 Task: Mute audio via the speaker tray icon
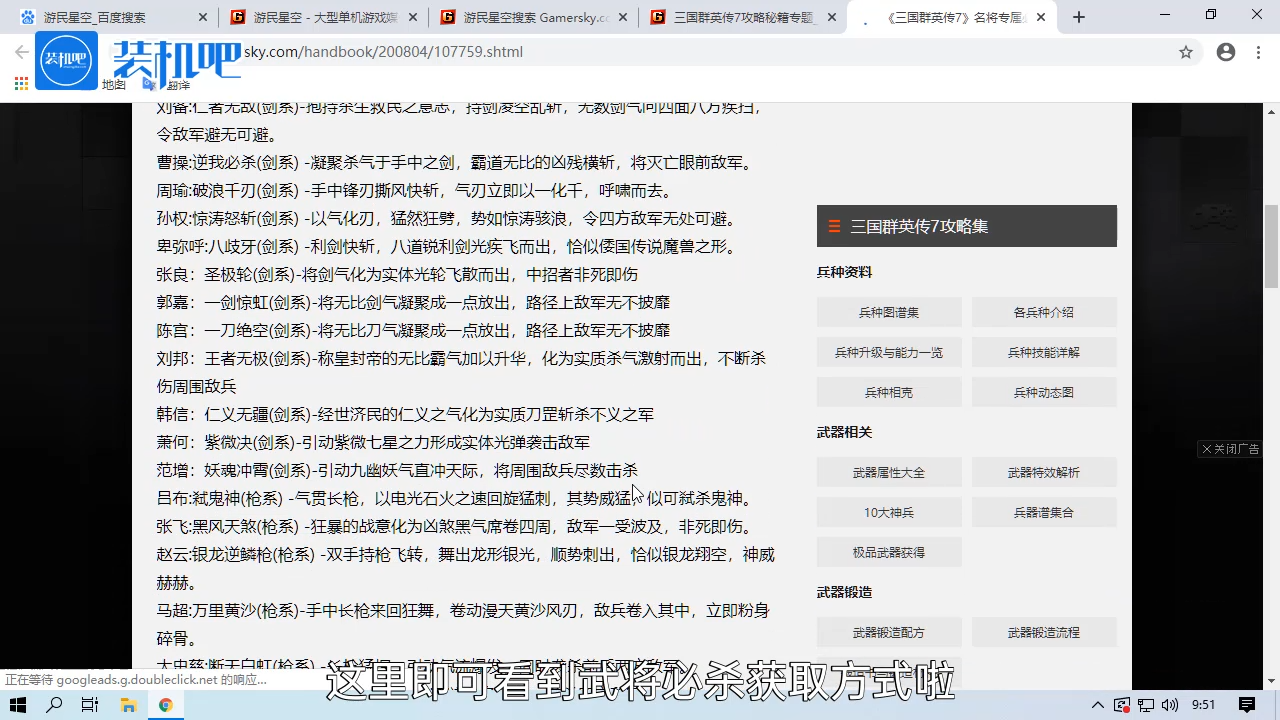click(x=1172, y=705)
